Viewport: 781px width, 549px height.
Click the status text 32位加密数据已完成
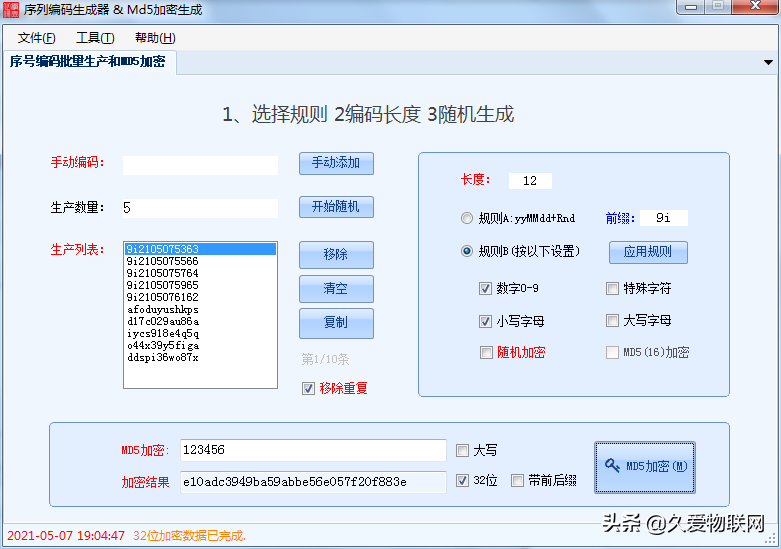click(x=189, y=536)
